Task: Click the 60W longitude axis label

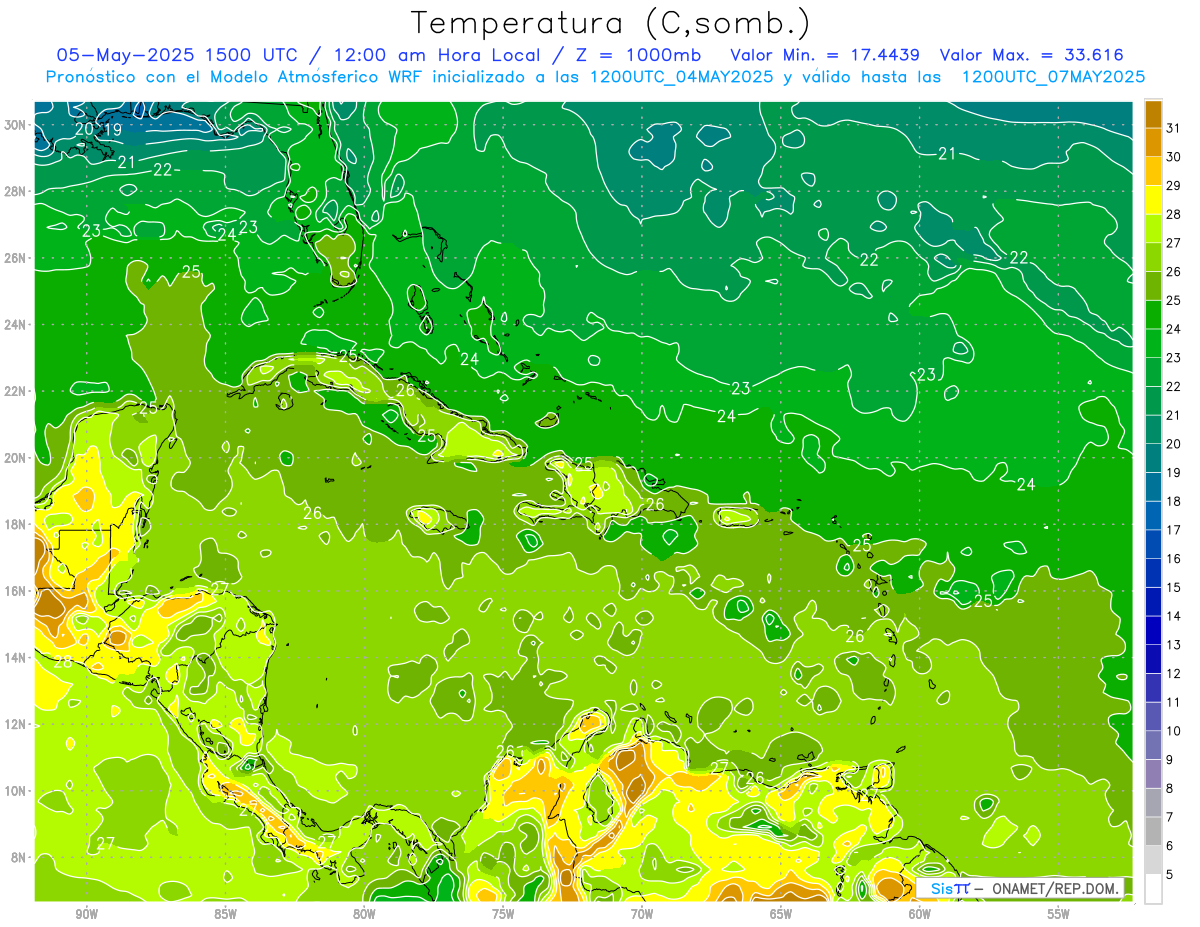Action: point(920,914)
